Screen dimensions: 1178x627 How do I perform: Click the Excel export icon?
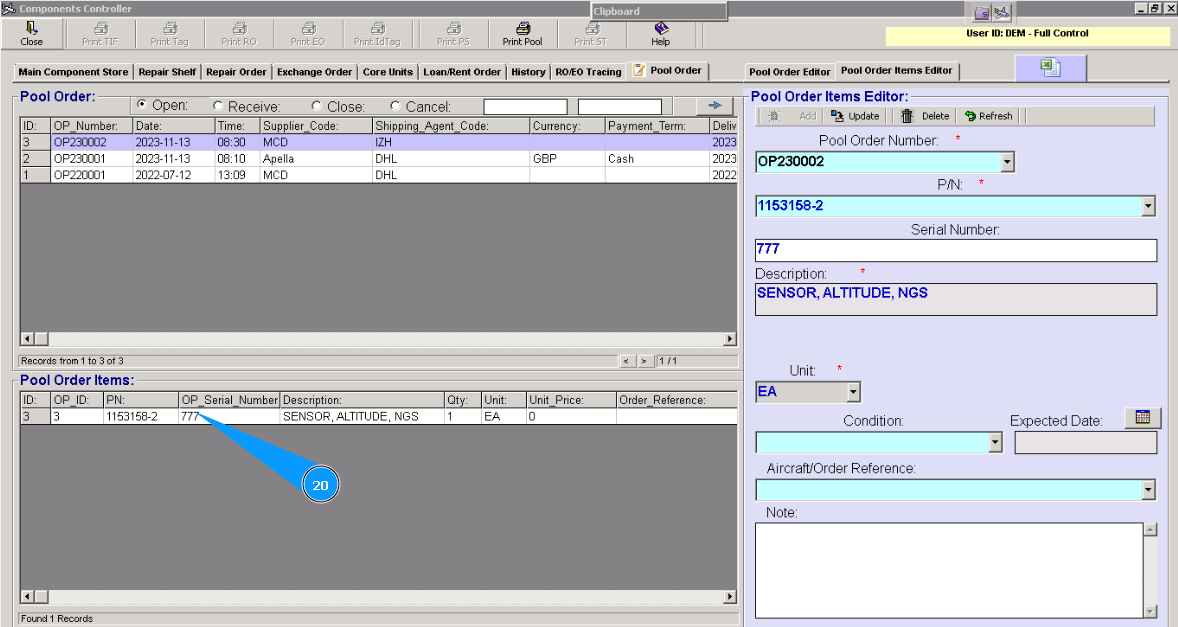pos(1050,68)
